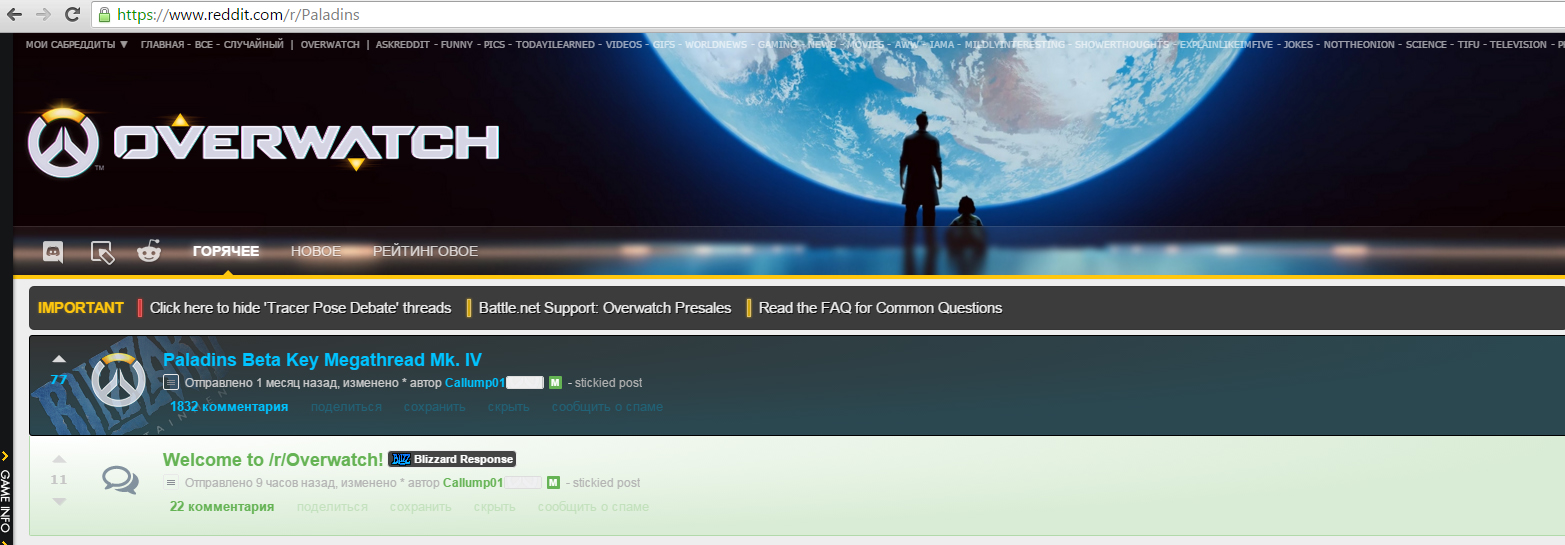This screenshot has width=1565, height=545.
Task: Open JOKES in the top bar
Action: click(x=1298, y=44)
